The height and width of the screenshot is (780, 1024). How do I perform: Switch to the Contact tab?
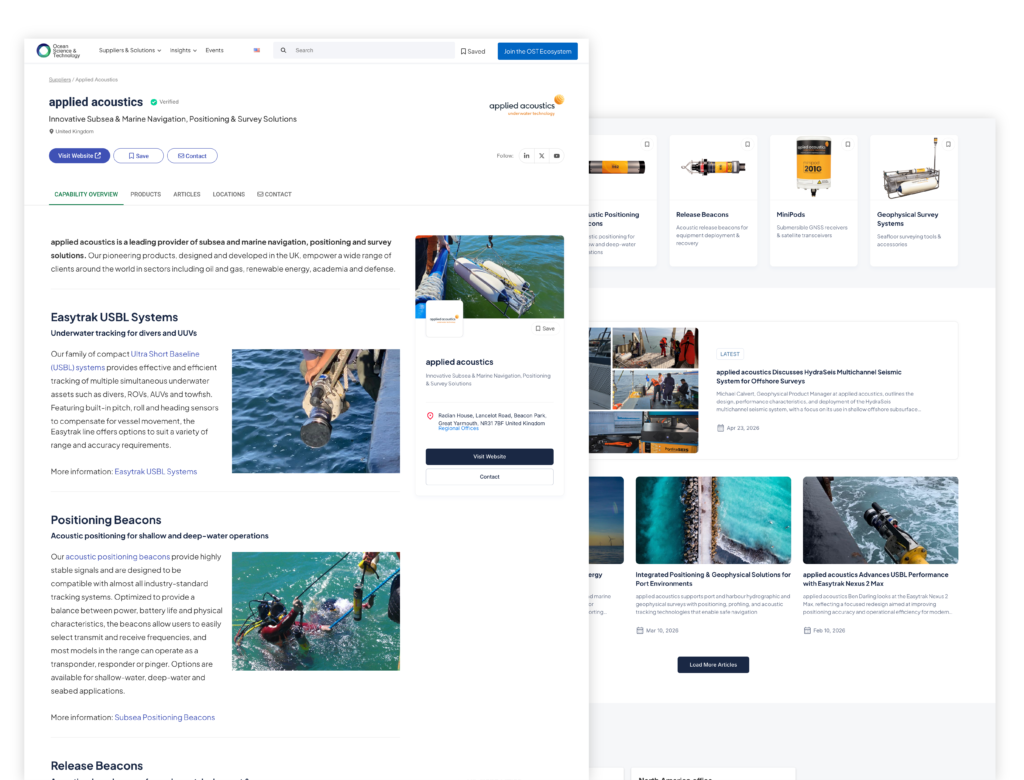coord(274,194)
